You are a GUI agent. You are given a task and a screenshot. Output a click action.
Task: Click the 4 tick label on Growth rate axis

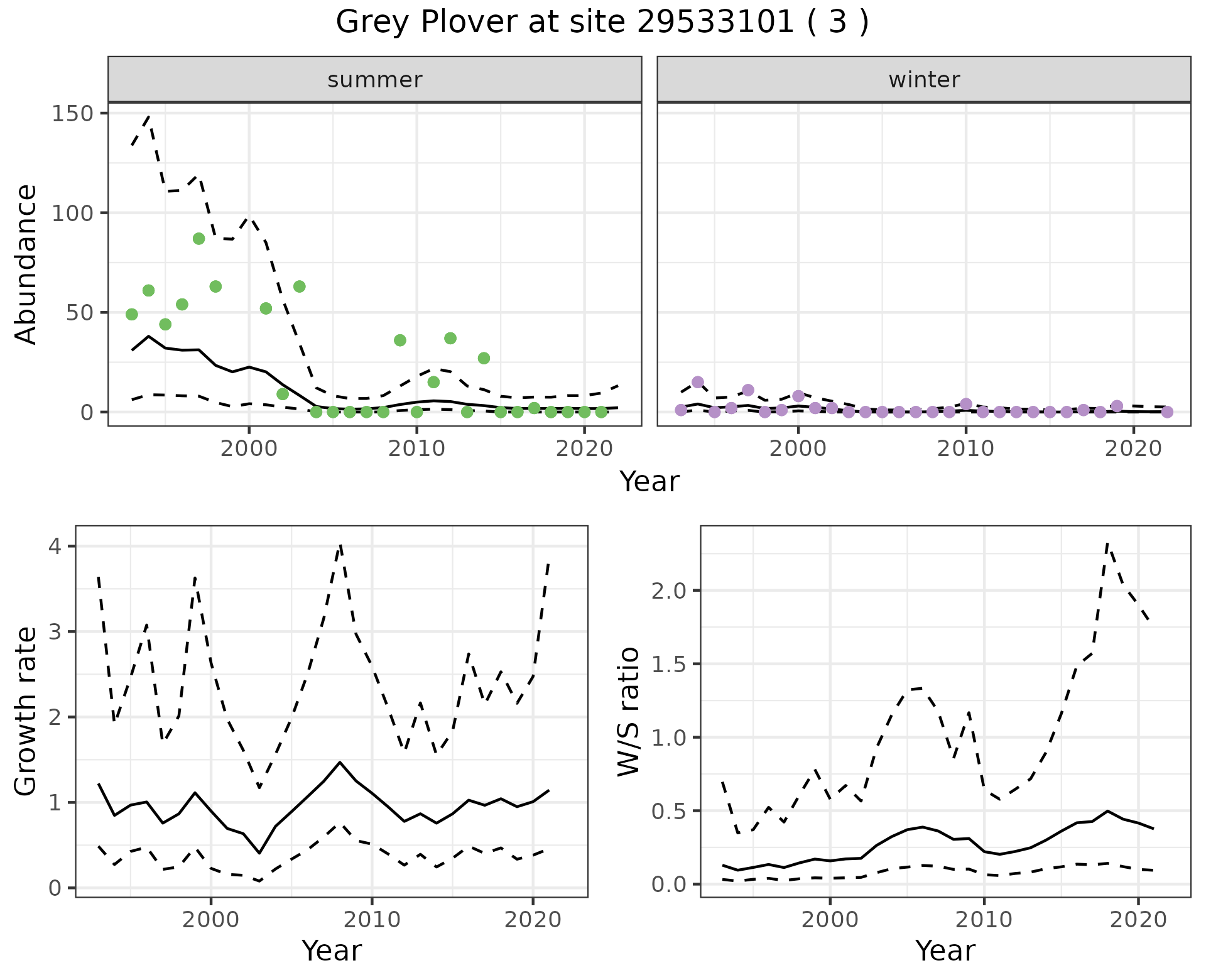(54, 547)
